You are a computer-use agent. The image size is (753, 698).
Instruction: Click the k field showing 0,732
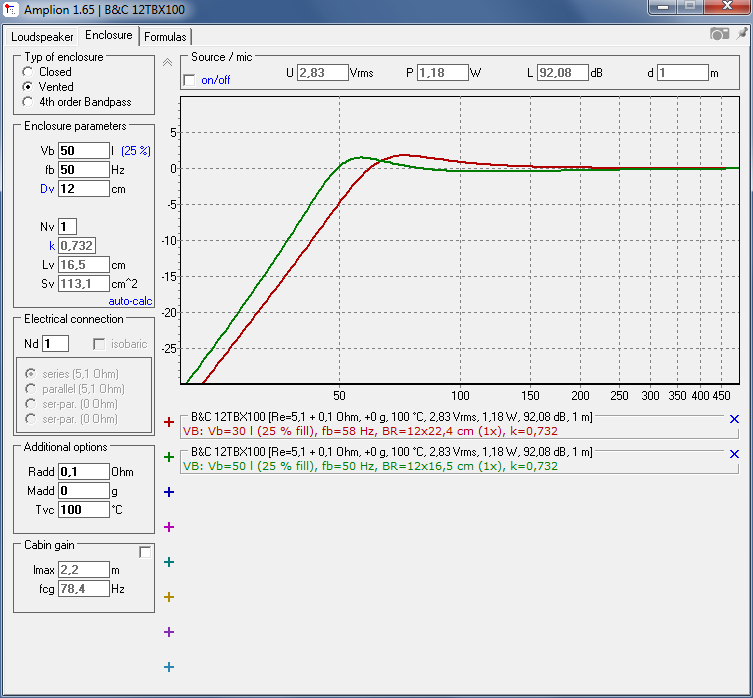click(x=77, y=245)
